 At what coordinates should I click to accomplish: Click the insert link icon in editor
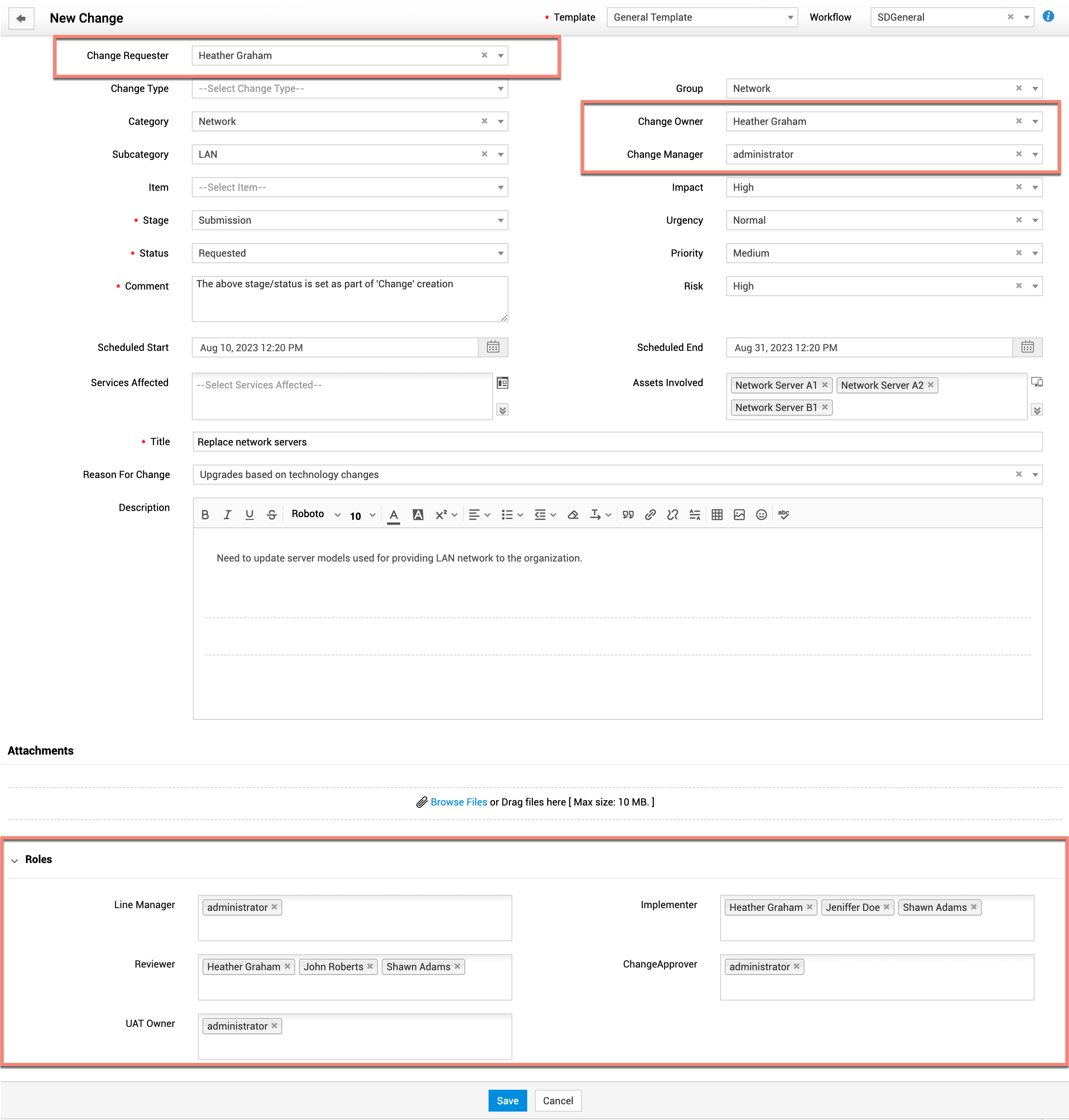click(650, 515)
